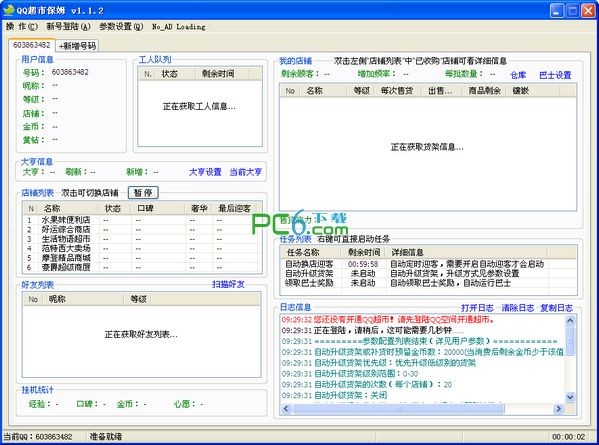Click the 清除日志 link
This screenshot has width=599, height=445.
[518, 308]
